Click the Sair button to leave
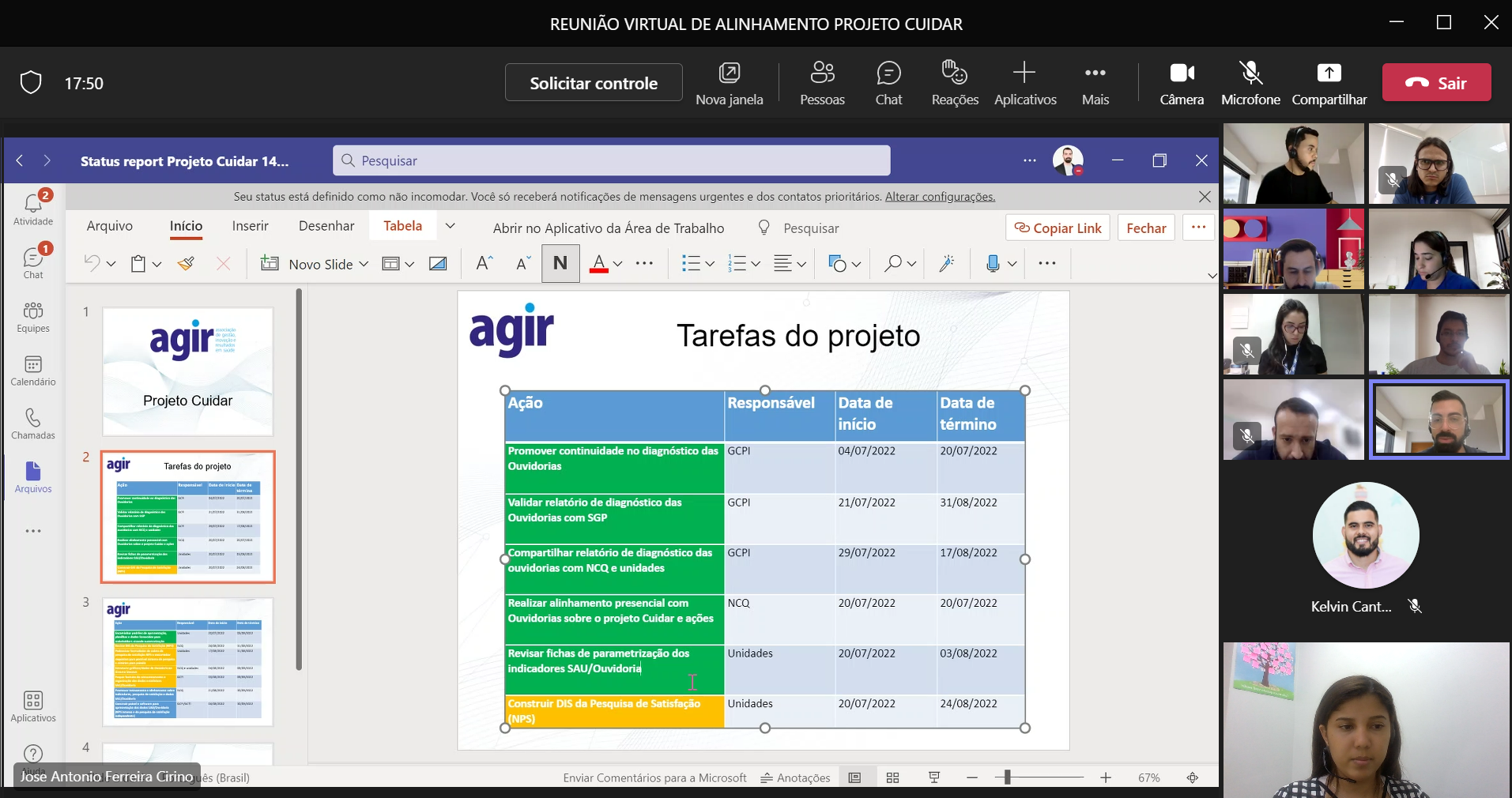Viewport: 1512px width, 798px height. click(1436, 82)
